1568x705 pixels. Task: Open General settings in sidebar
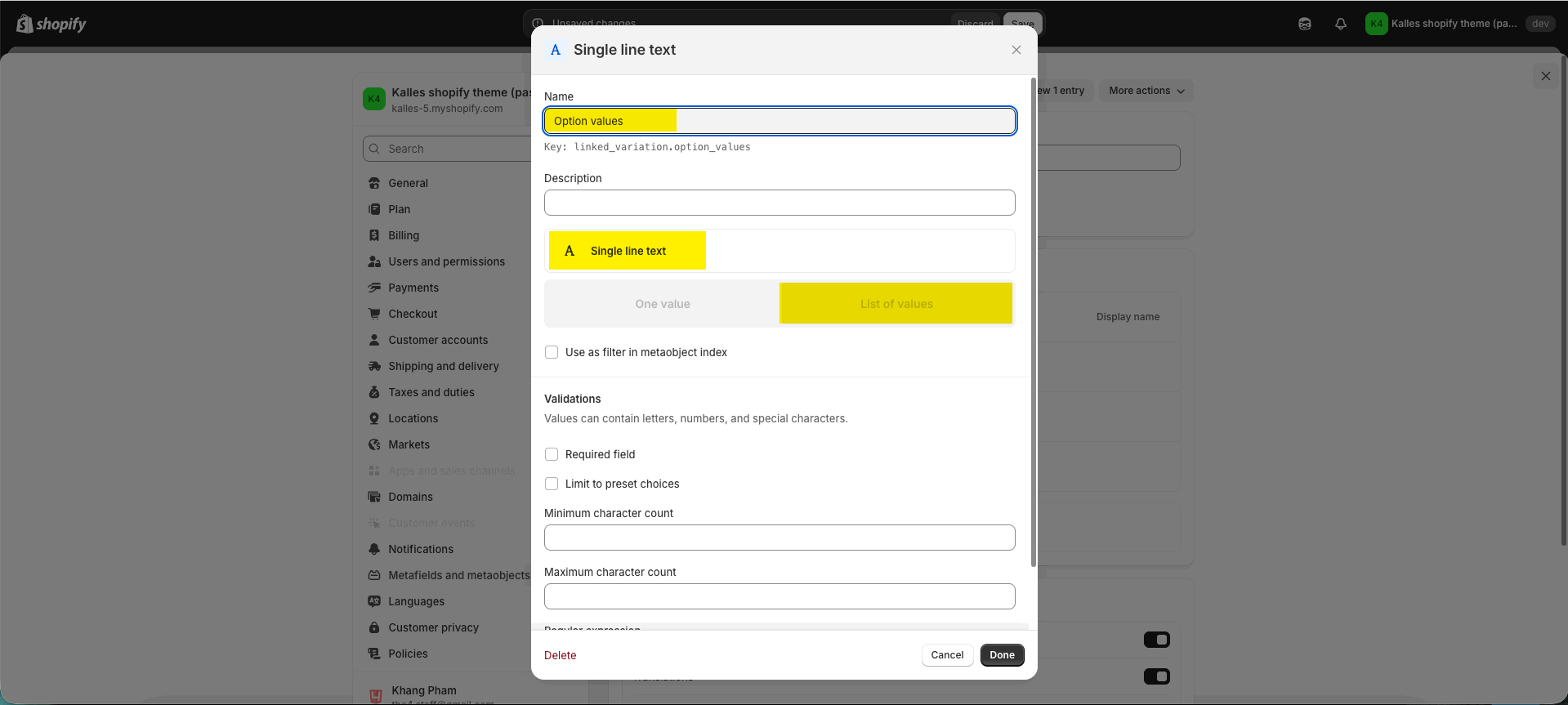[x=408, y=183]
